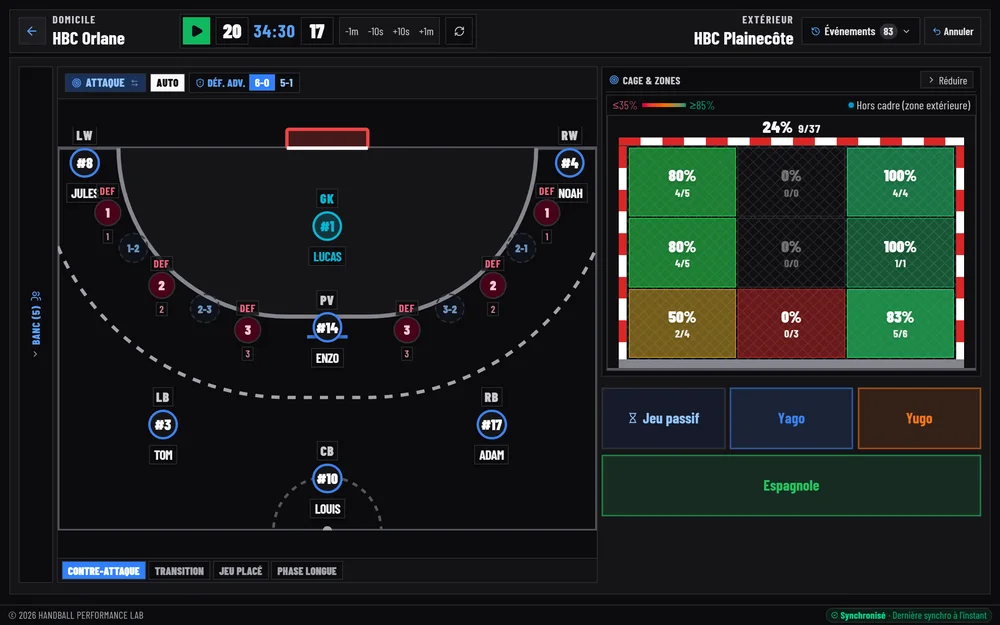Select pivot player #14 Enzo
The height and width of the screenshot is (625, 1000).
[x=327, y=328]
